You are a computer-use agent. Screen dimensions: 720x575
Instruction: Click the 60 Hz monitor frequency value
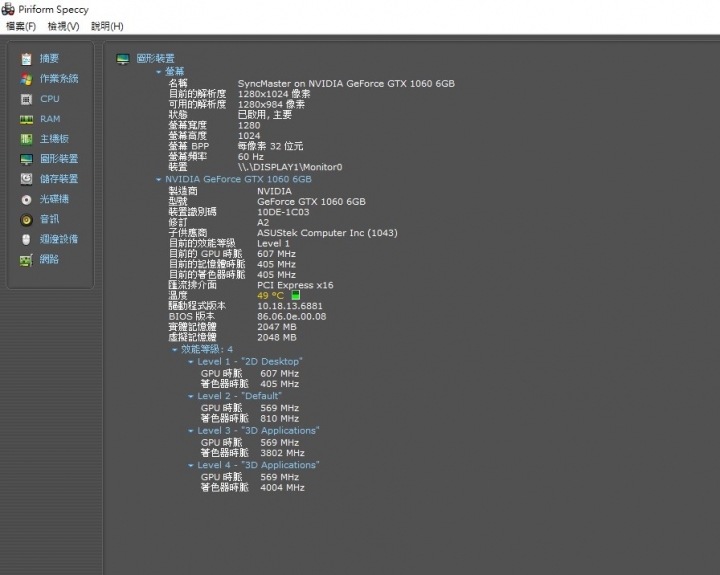[x=251, y=157]
